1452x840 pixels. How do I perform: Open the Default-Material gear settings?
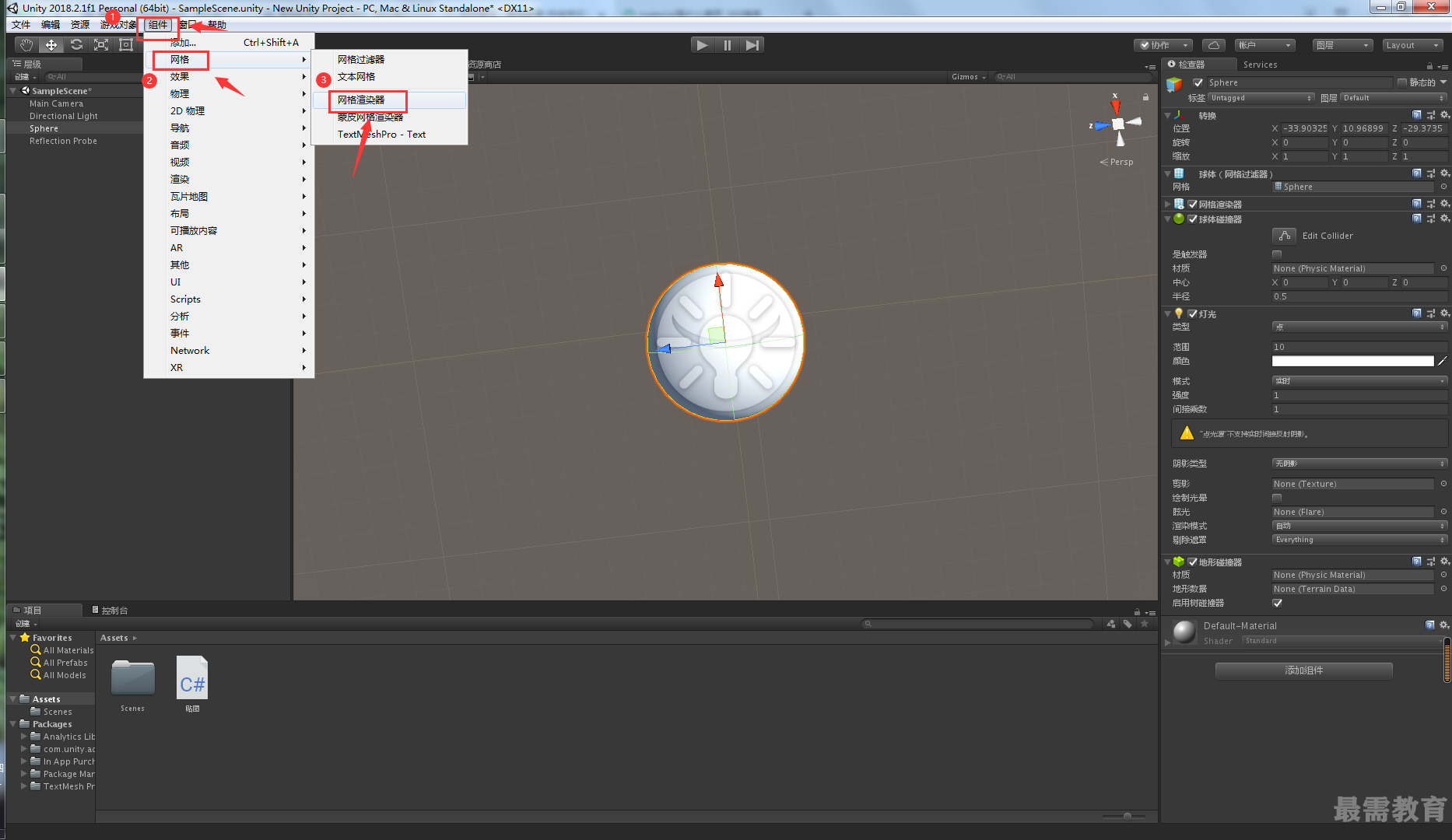[x=1444, y=625]
